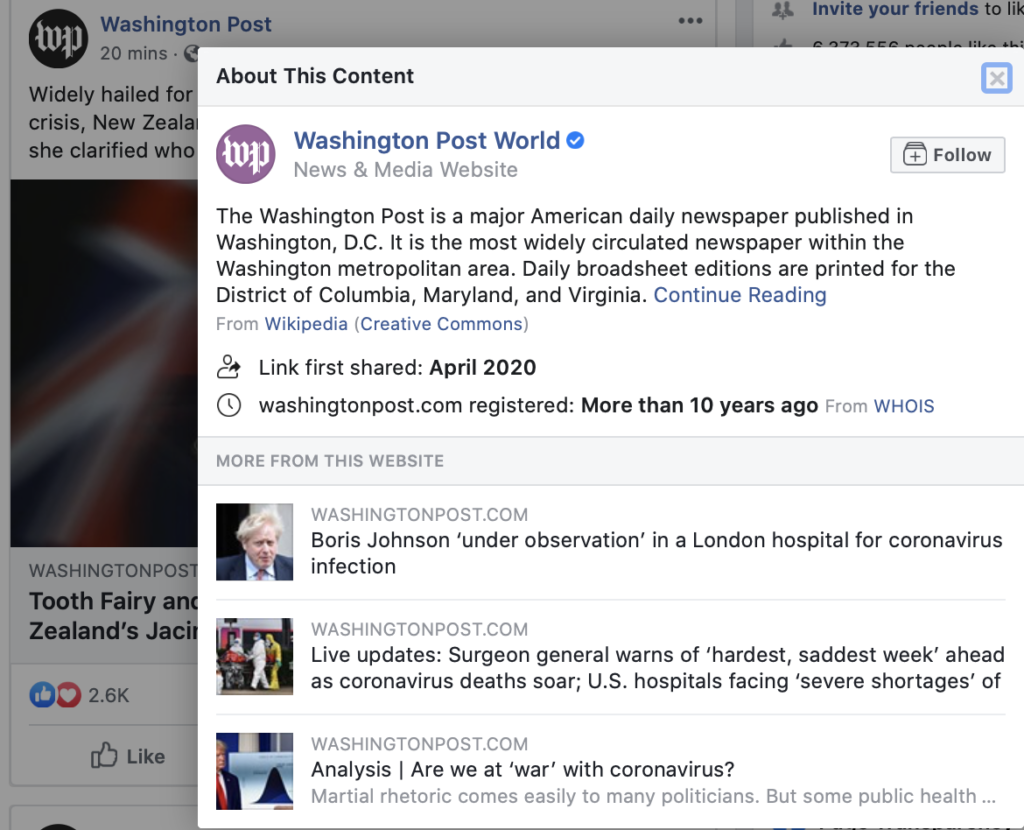This screenshot has width=1024, height=830.
Task: Click the clock icon beside domain registration
Action: click(x=229, y=406)
